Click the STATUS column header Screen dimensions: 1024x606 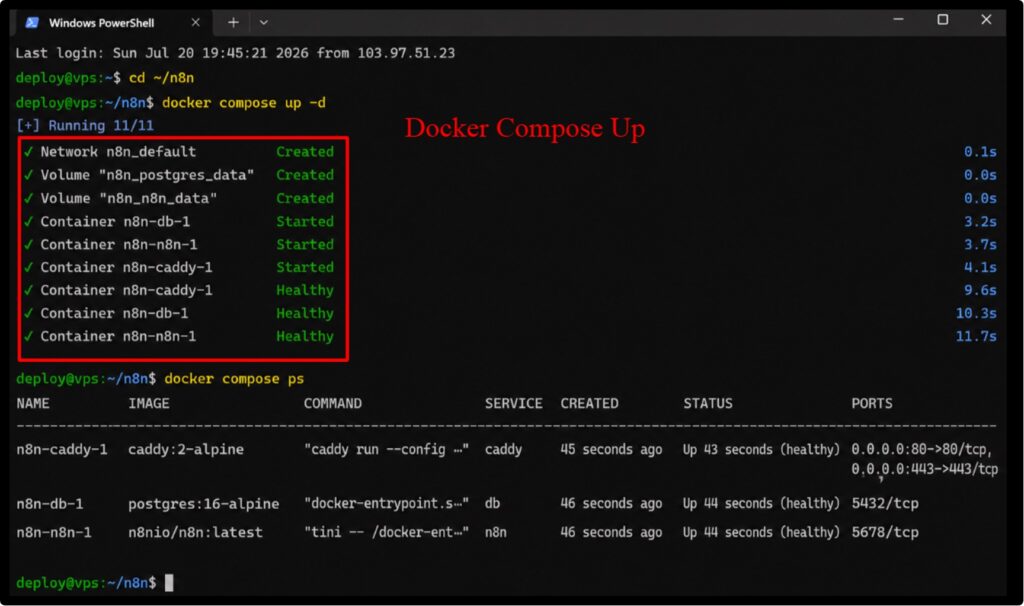(x=708, y=404)
